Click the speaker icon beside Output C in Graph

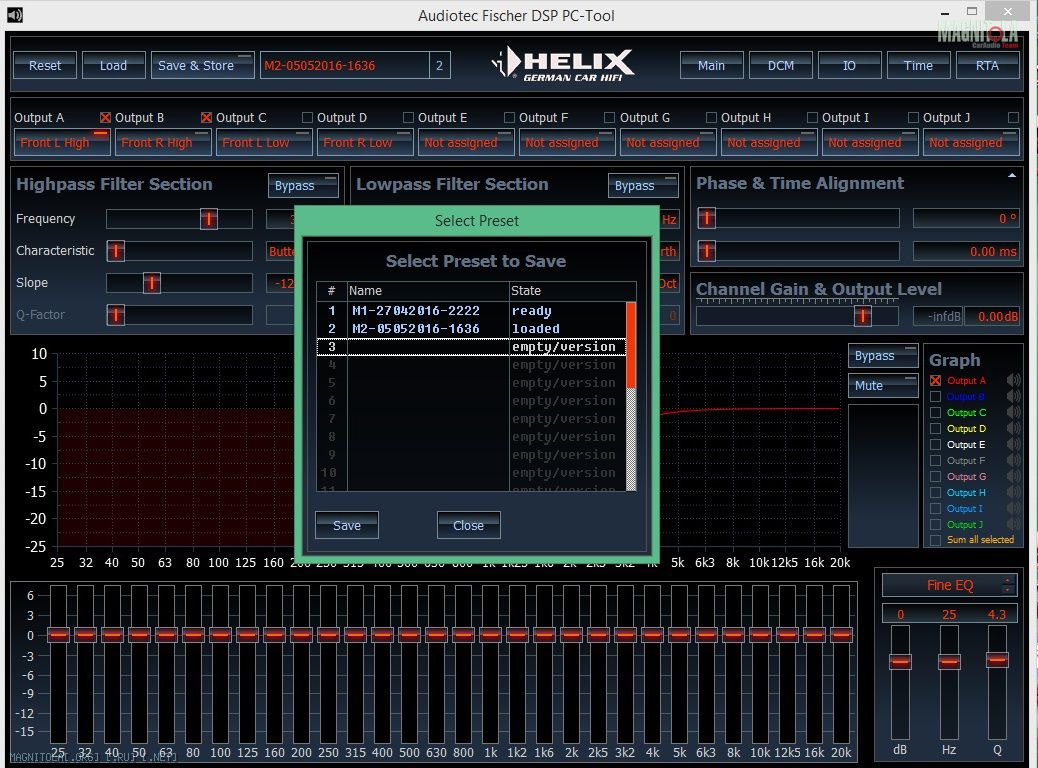point(1013,413)
